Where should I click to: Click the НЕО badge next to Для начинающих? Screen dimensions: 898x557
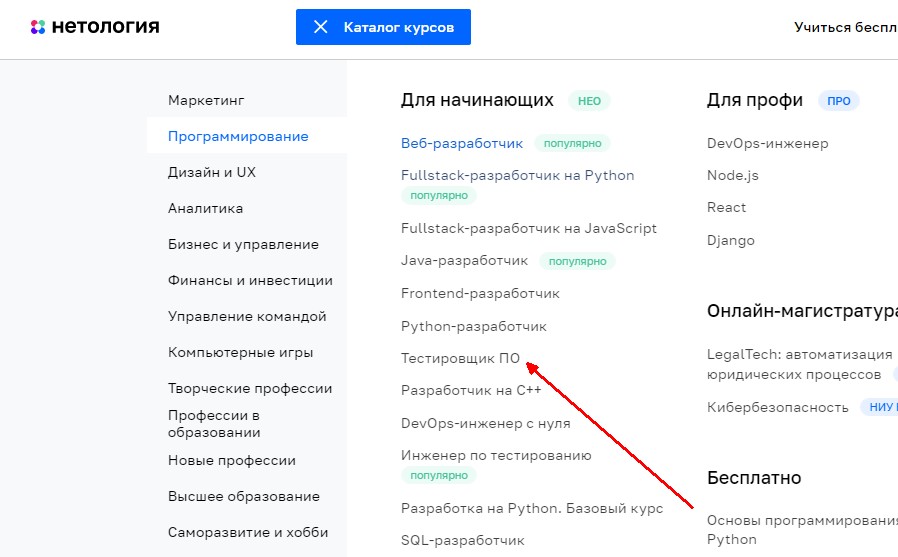pos(589,101)
